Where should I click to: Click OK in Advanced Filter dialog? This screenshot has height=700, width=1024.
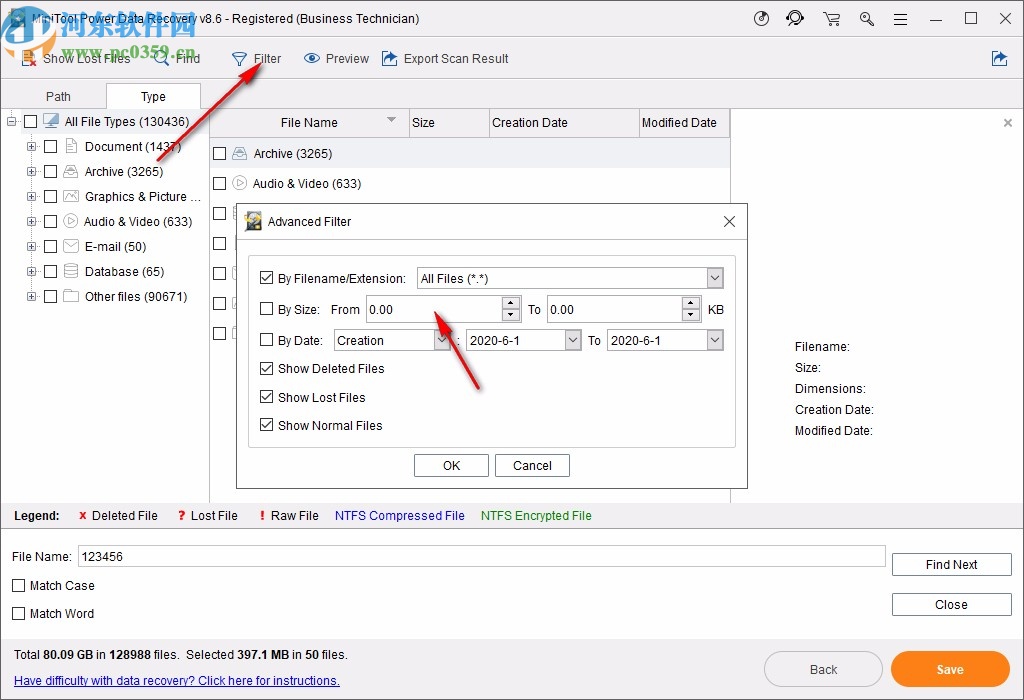451,465
